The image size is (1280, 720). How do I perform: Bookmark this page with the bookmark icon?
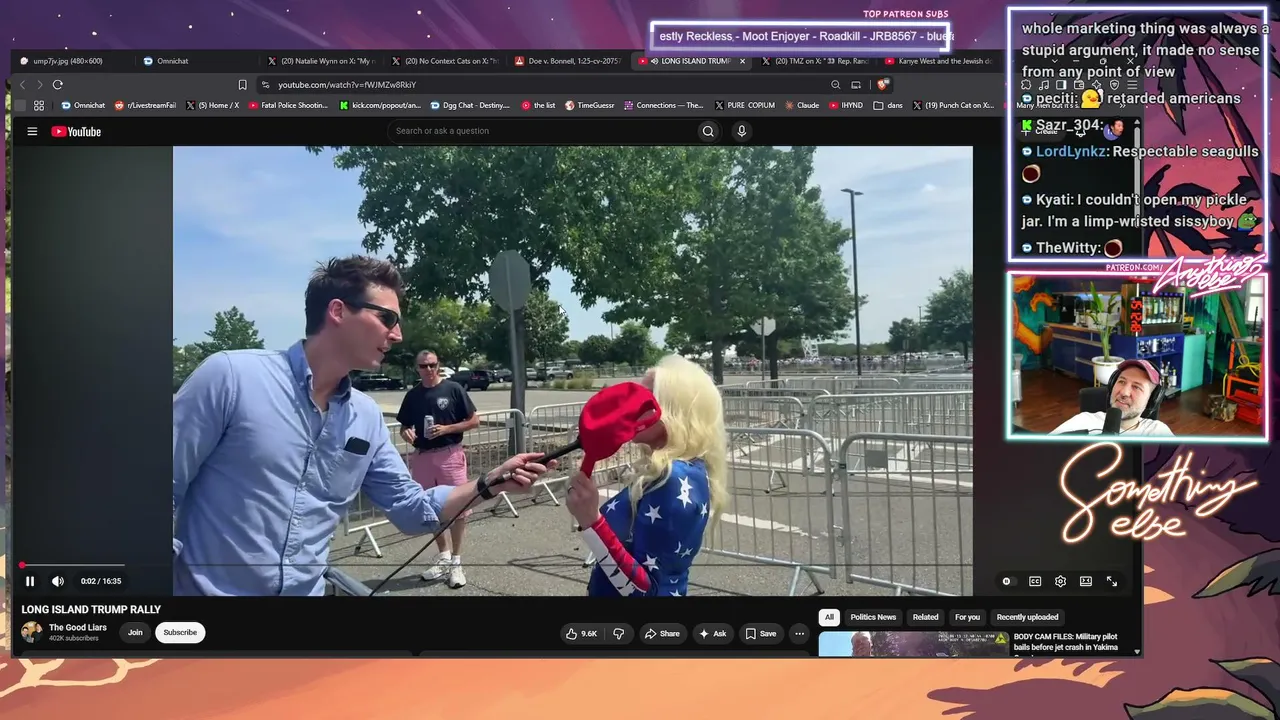pyautogui.click(x=242, y=85)
